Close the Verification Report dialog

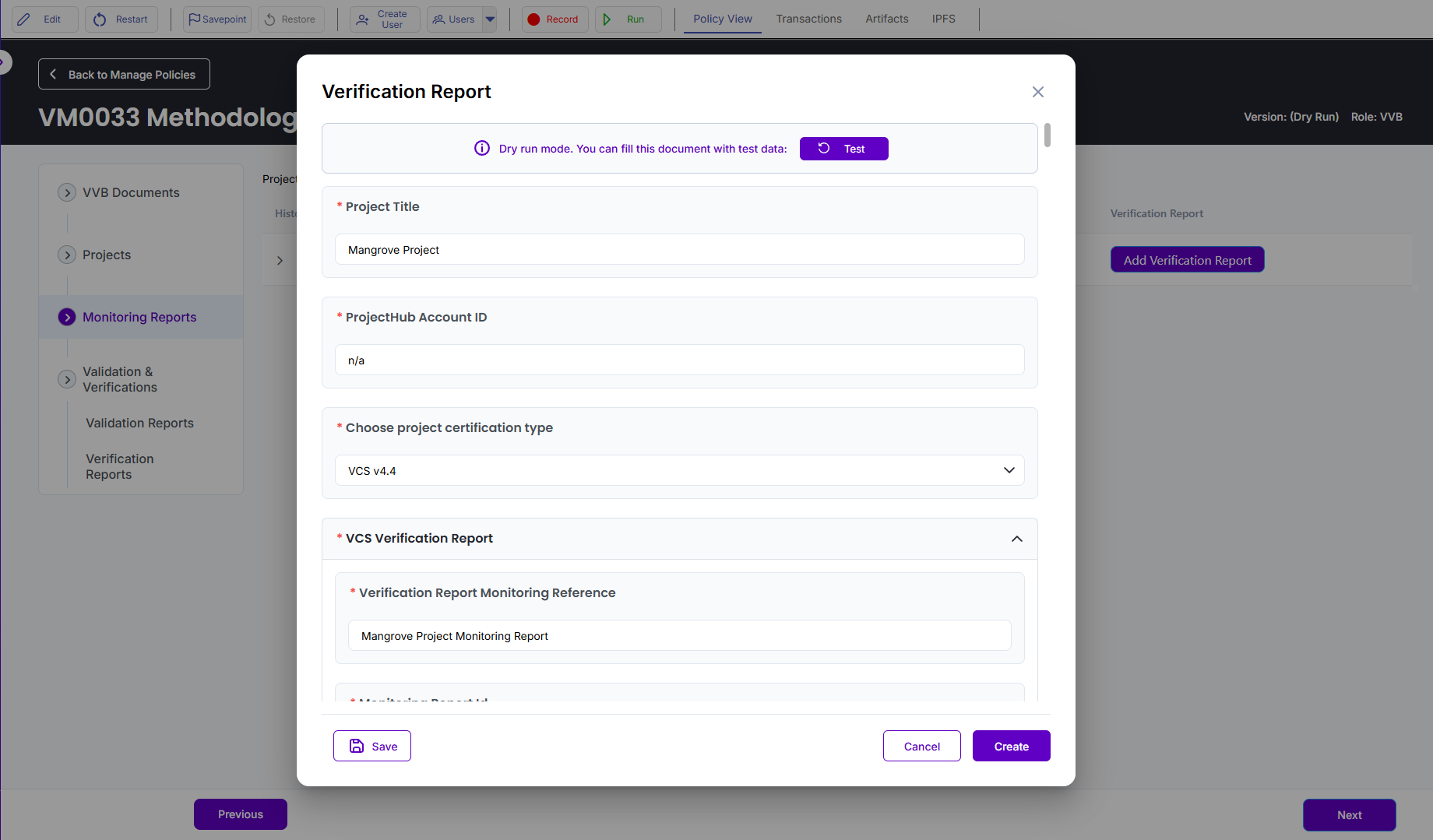(1037, 92)
